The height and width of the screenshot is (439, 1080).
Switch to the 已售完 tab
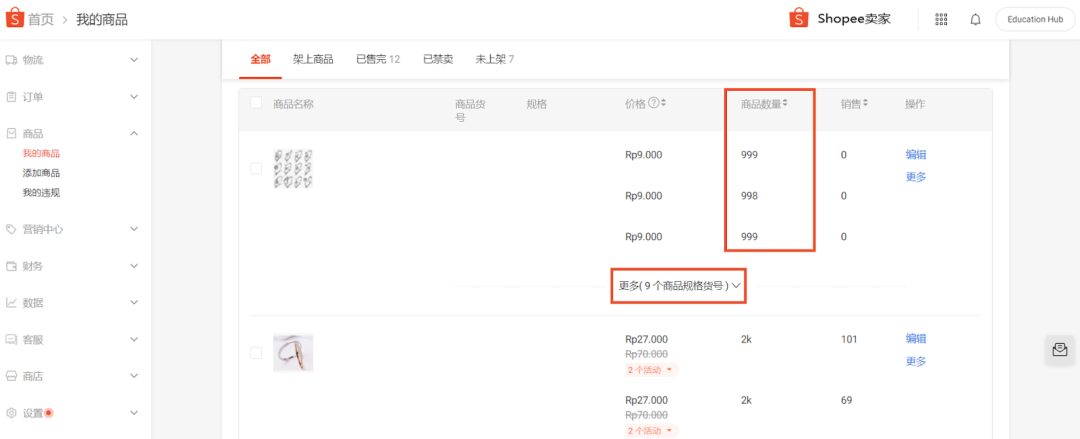pyautogui.click(x=377, y=59)
